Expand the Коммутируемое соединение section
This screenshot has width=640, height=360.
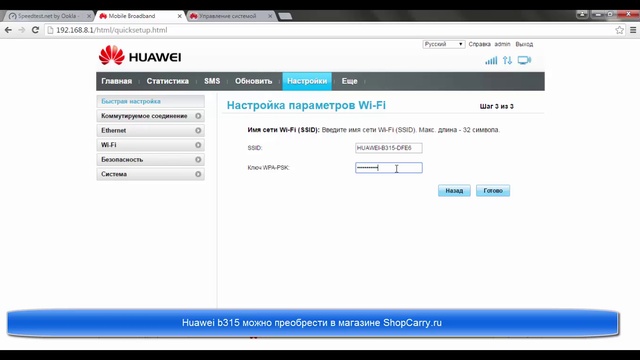151,116
